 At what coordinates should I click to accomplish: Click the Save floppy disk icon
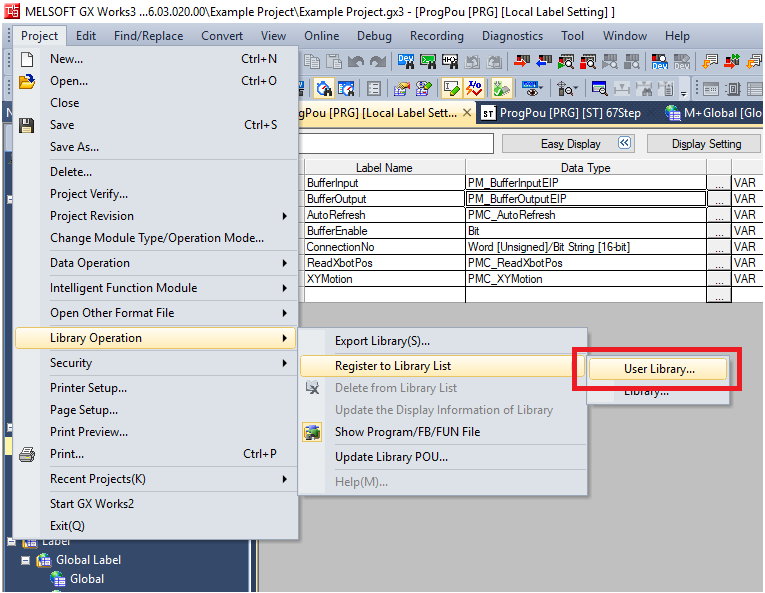(27, 125)
